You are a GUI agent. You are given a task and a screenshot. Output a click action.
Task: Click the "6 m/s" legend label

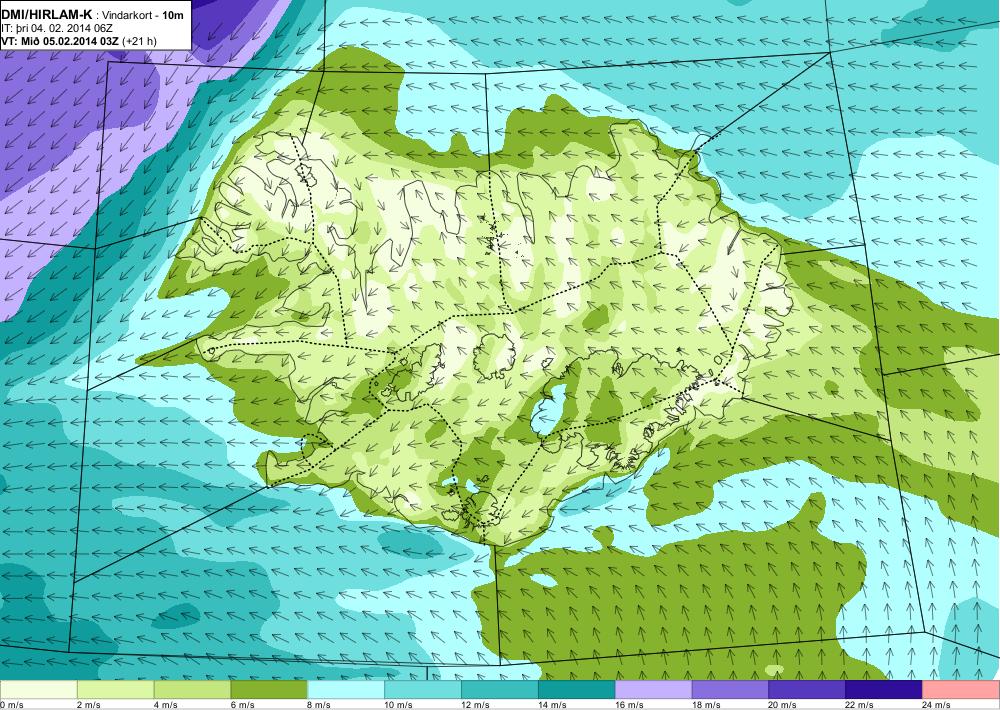point(242,705)
